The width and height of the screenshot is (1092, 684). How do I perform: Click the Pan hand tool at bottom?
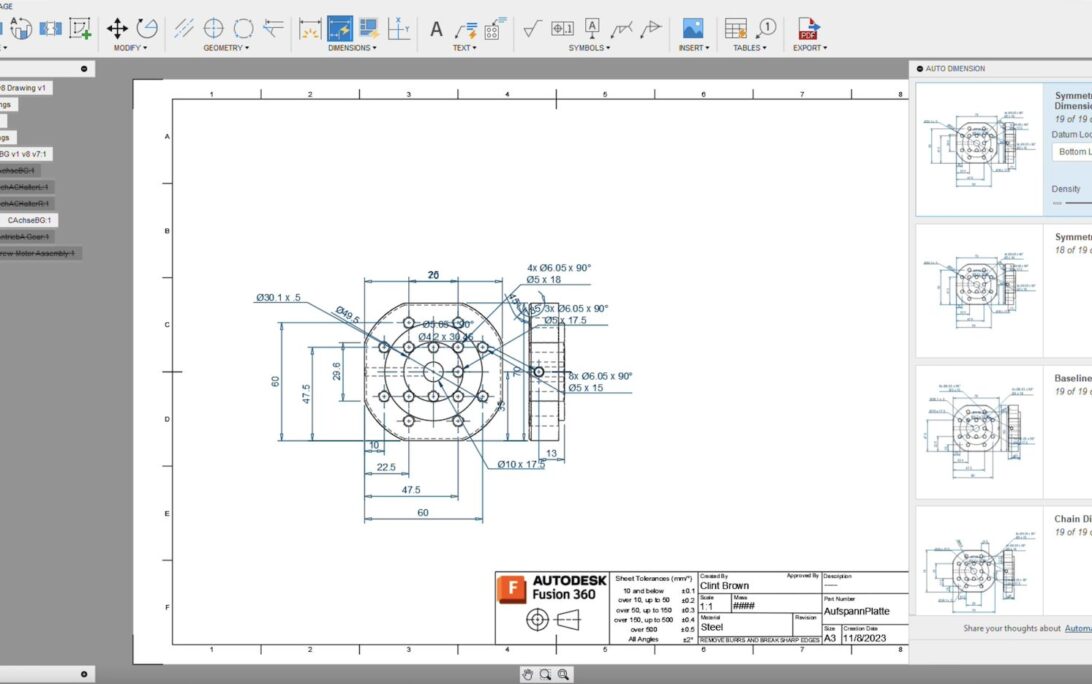point(528,675)
